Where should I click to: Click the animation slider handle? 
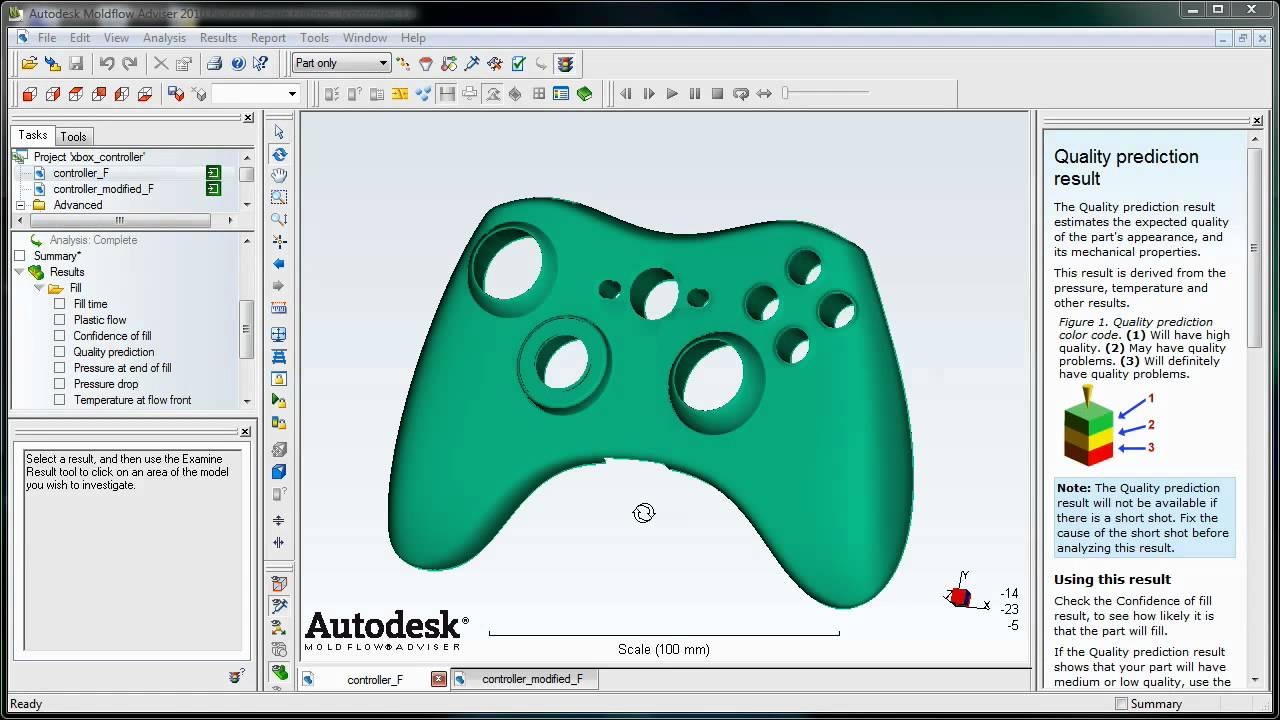pos(786,93)
